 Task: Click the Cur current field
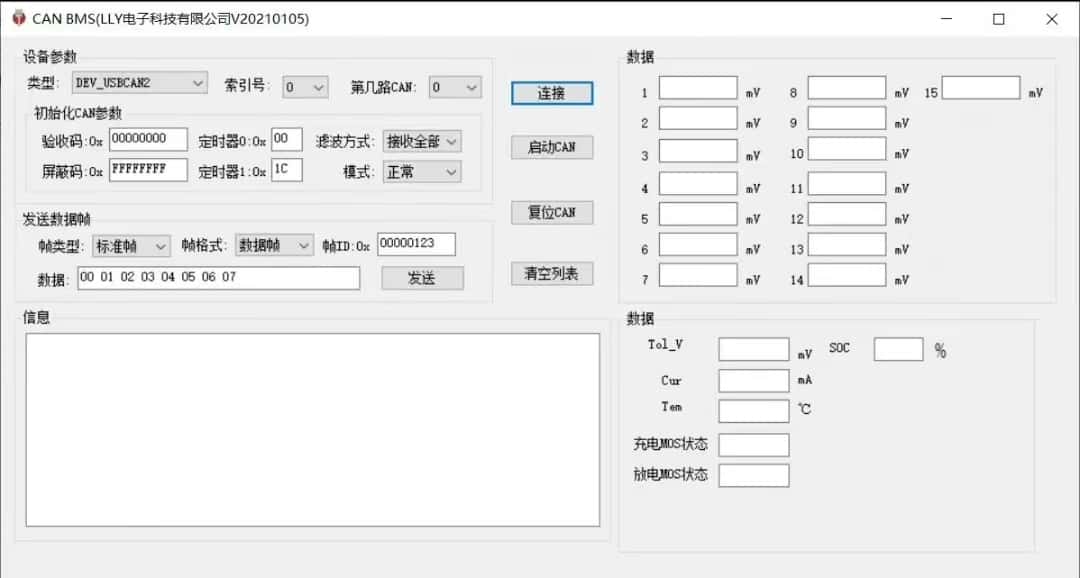[x=754, y=381]
